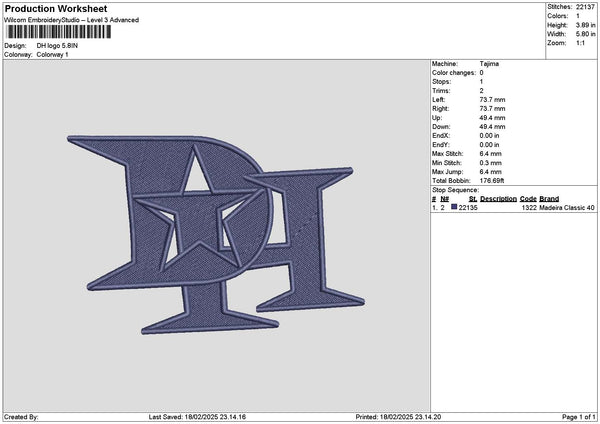Click the barcode under the title
The height and width of the screenshot is (424, 600).
pos(58,32)
